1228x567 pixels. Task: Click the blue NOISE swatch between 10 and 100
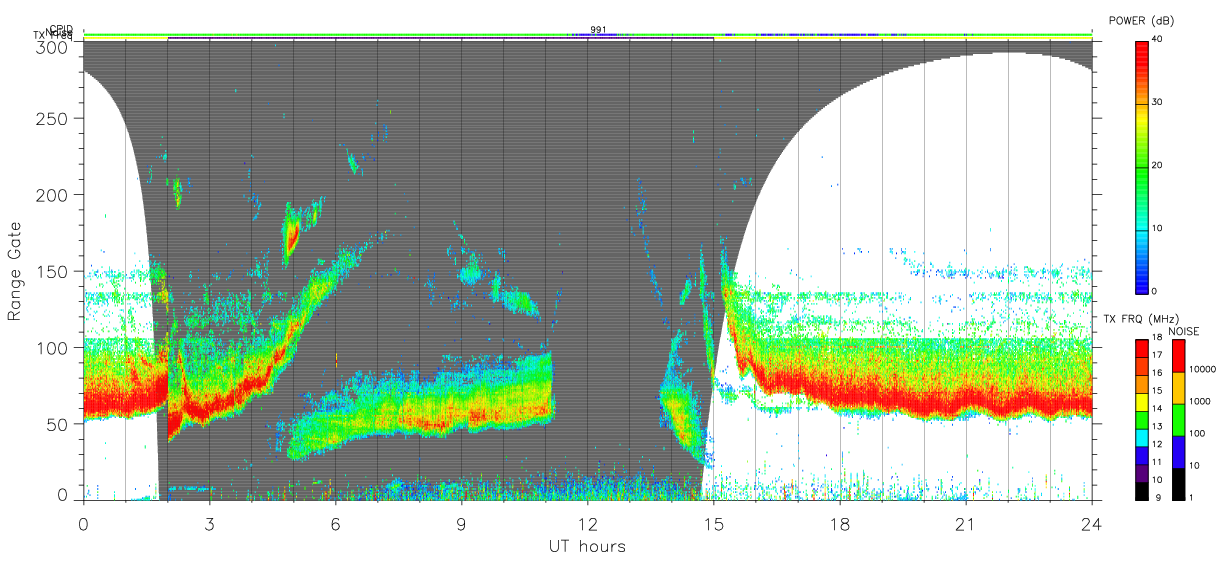pos(1178,451)
